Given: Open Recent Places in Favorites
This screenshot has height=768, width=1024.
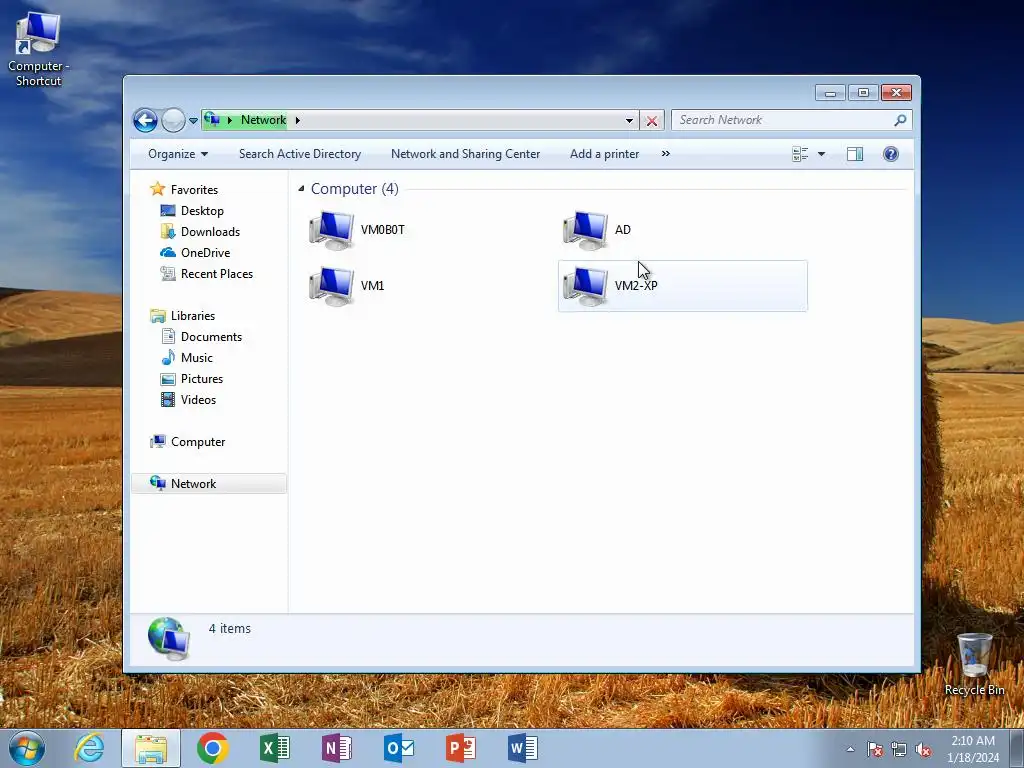Looking at the screenshot, I should tap(216, 274).
